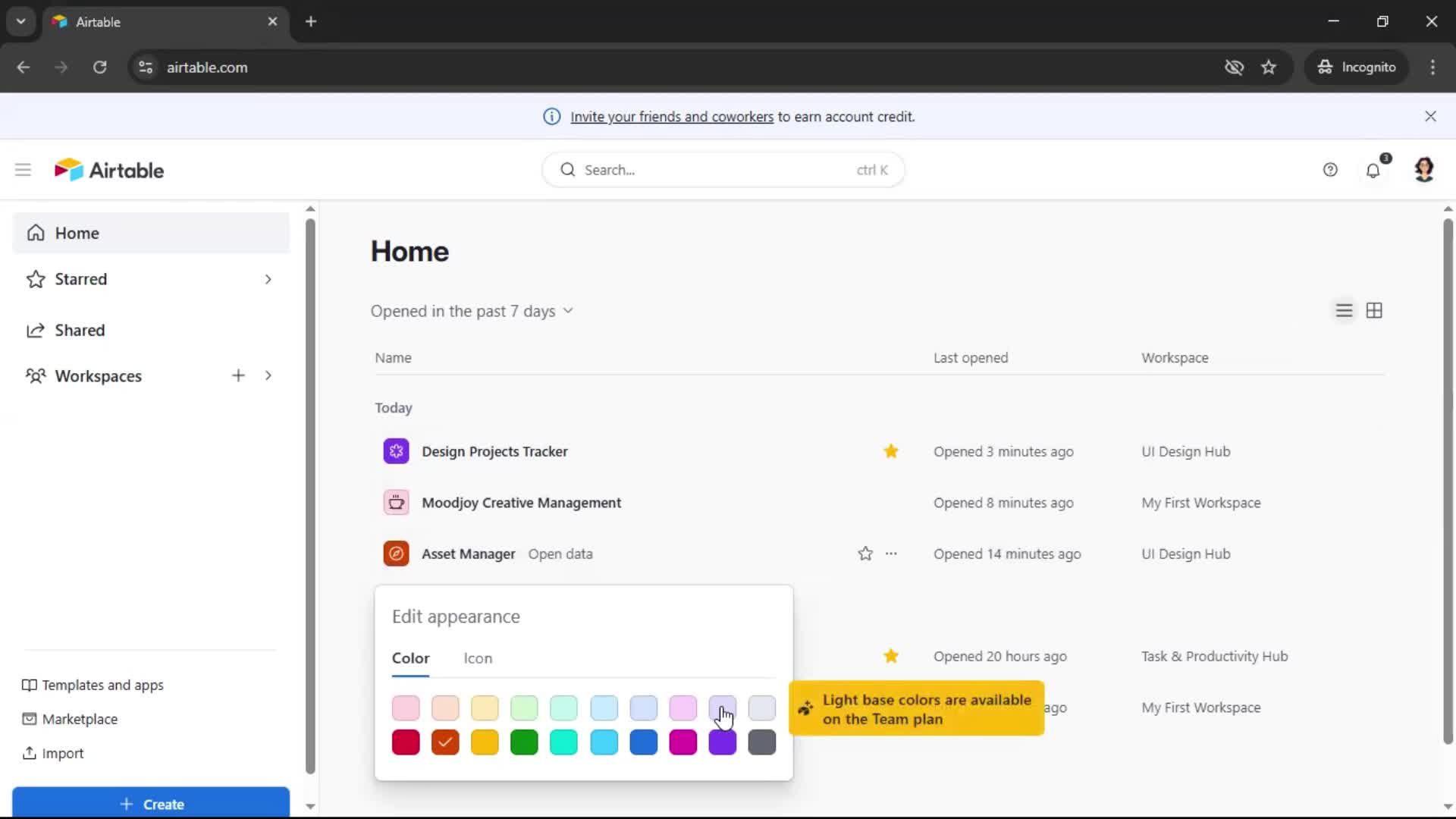Click the Workspace column header
The image size is (1456, 819).
click(x=1175, y=358)
